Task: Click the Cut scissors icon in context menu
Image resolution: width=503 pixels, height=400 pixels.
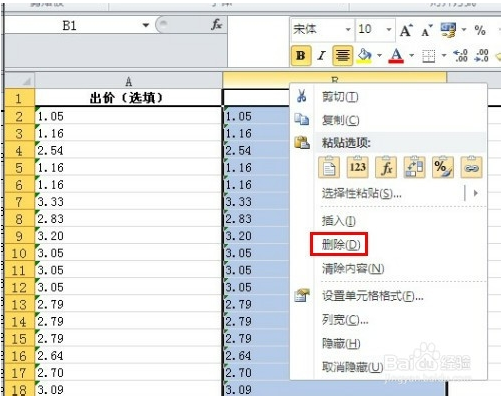Action: coord(302,96)
